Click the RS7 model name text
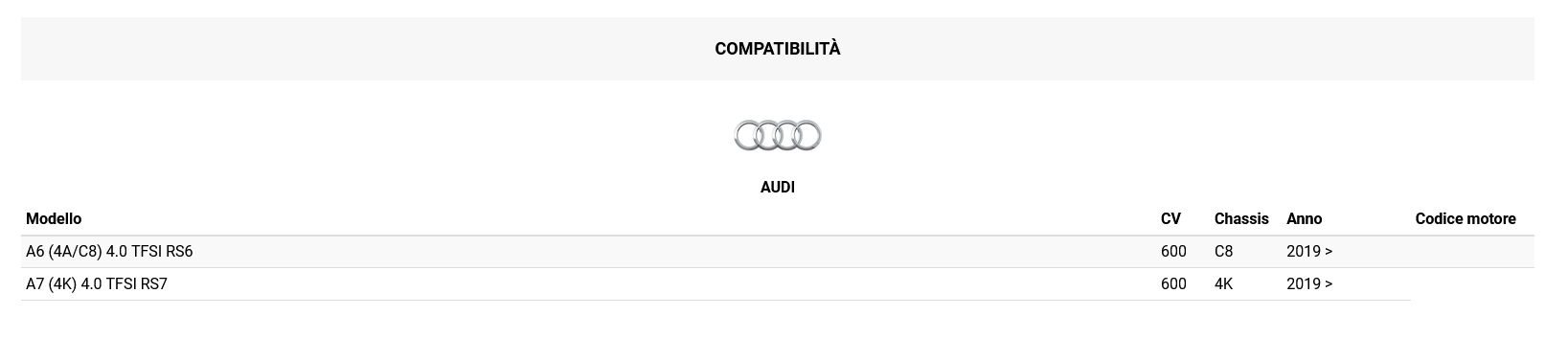 pyautogui.click(x=97, y=284)
